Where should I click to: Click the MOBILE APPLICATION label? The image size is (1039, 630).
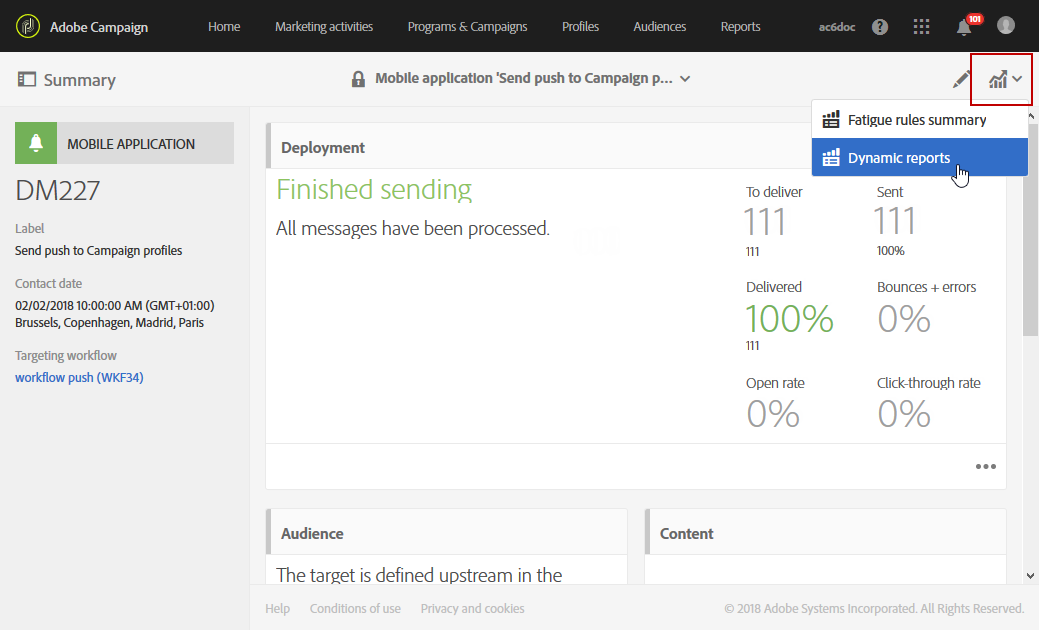pyautogui.click(x=131, y=144)
